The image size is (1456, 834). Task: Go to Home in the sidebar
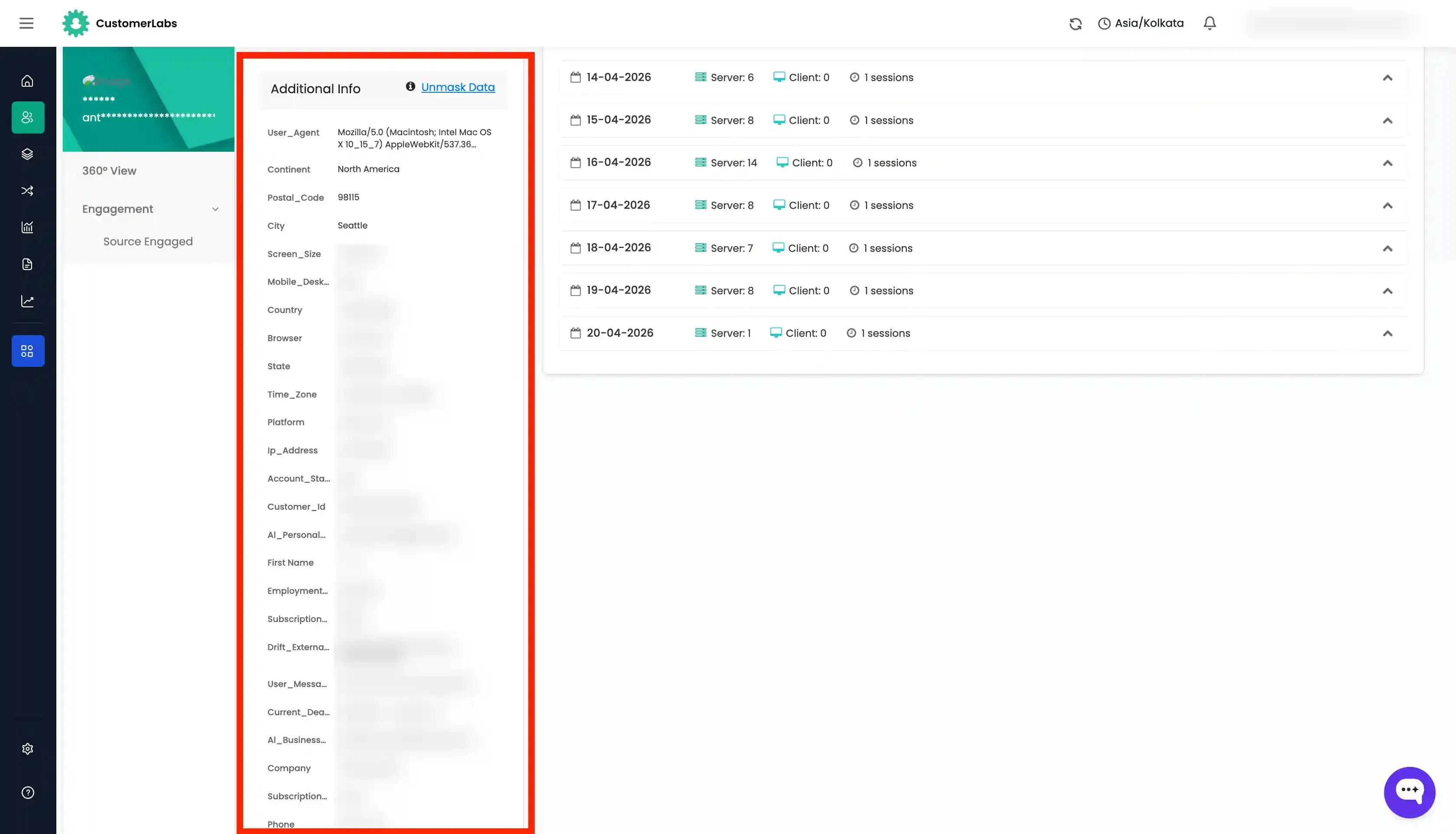point(27,81)
